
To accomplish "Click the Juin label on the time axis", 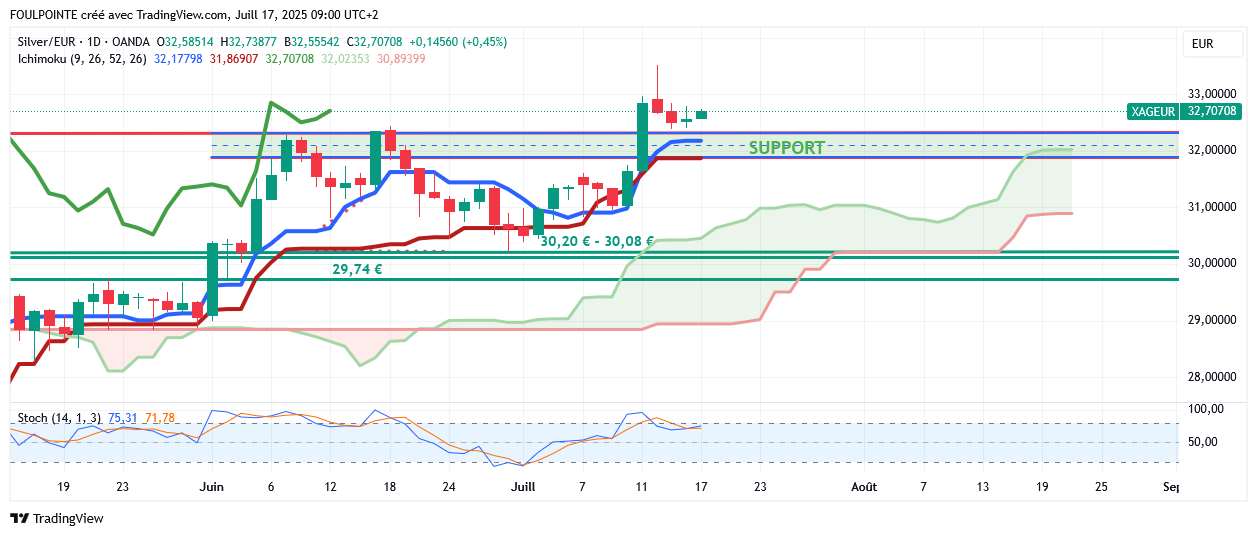I will [x=211, y=487].
